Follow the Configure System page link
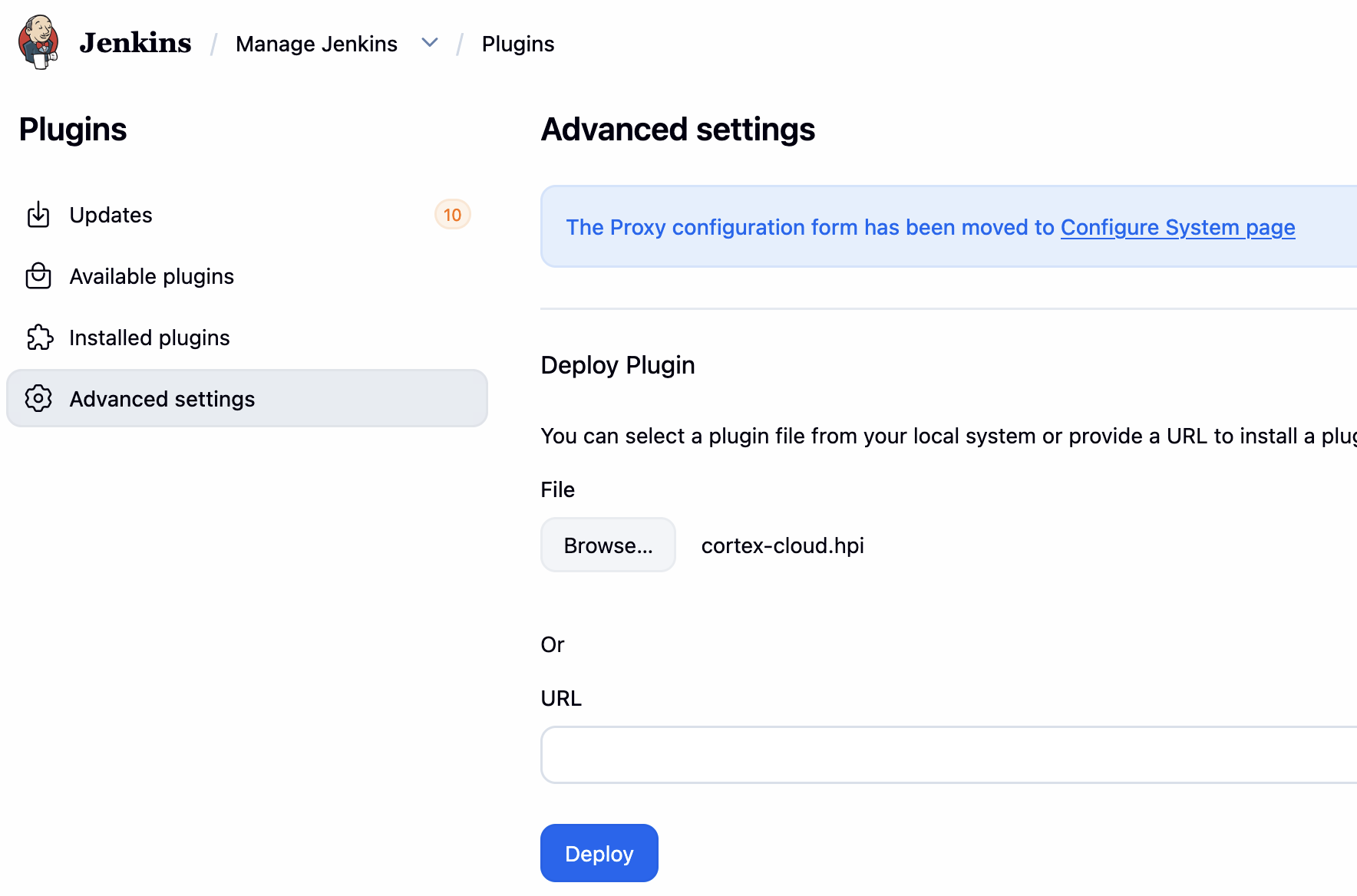Viewport: 1357px width, 896px height. [x=1177, y=228]
